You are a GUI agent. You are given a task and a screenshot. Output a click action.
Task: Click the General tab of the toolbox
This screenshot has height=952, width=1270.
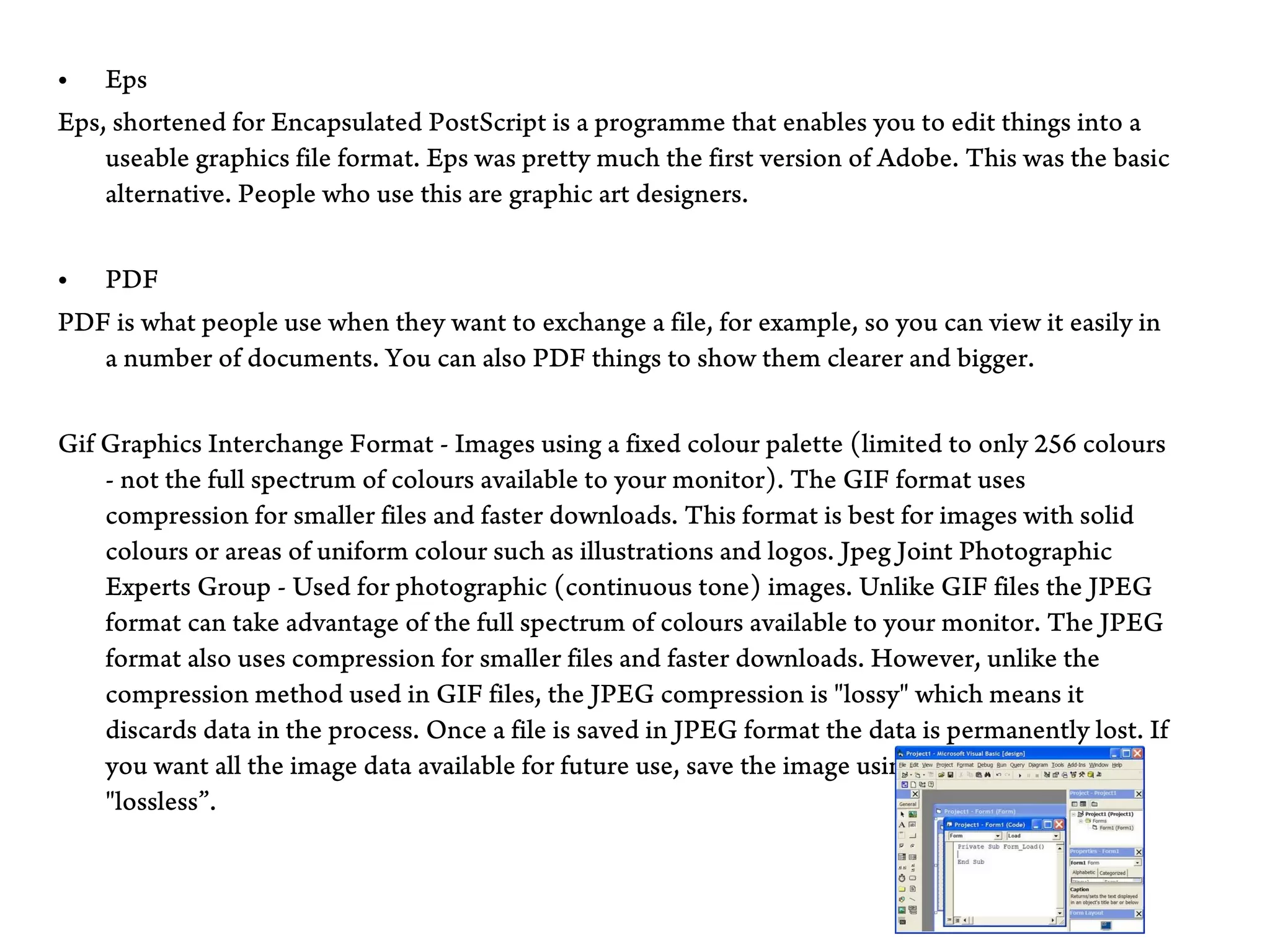pyautogui.click(x=908, y=804)
